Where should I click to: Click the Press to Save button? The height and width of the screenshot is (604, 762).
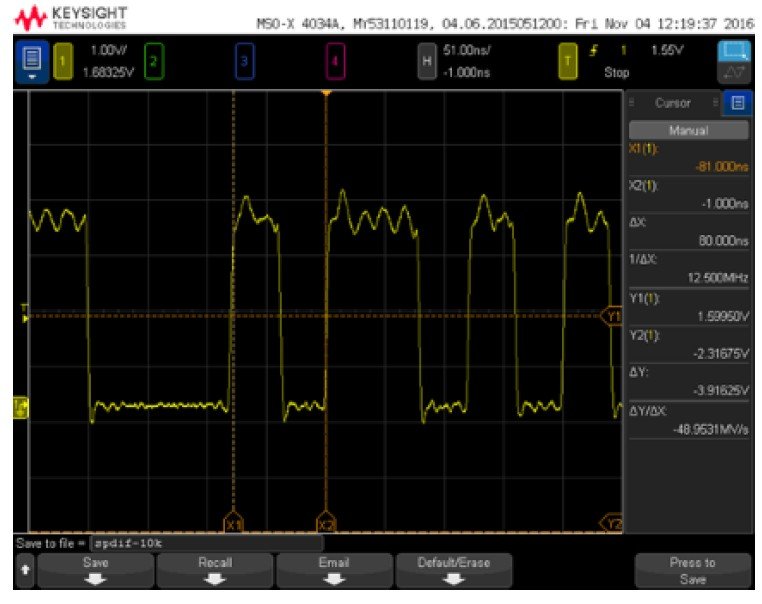tap(693, 571)
